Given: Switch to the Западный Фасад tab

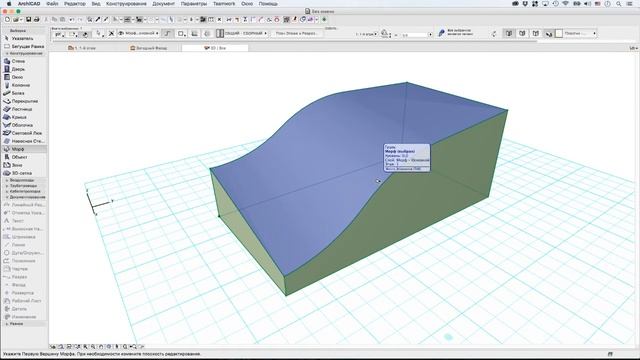Looking at the screenshot, I should pyautogui.click(x=149, y=48).
